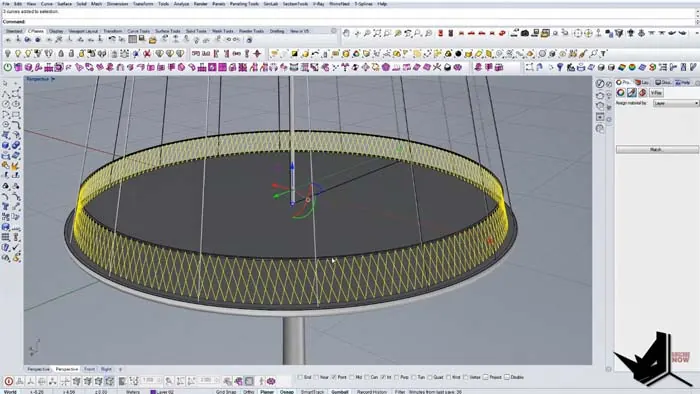Enable the End osnap checkbox
The image size is (700, 394).
(x=300, y=377)
